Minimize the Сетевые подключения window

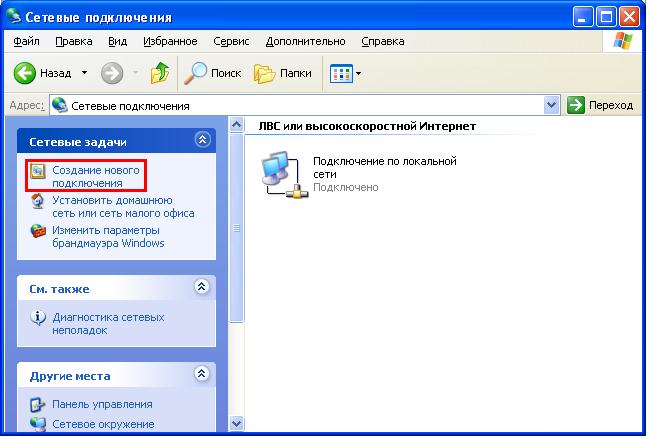coord(582,17)
